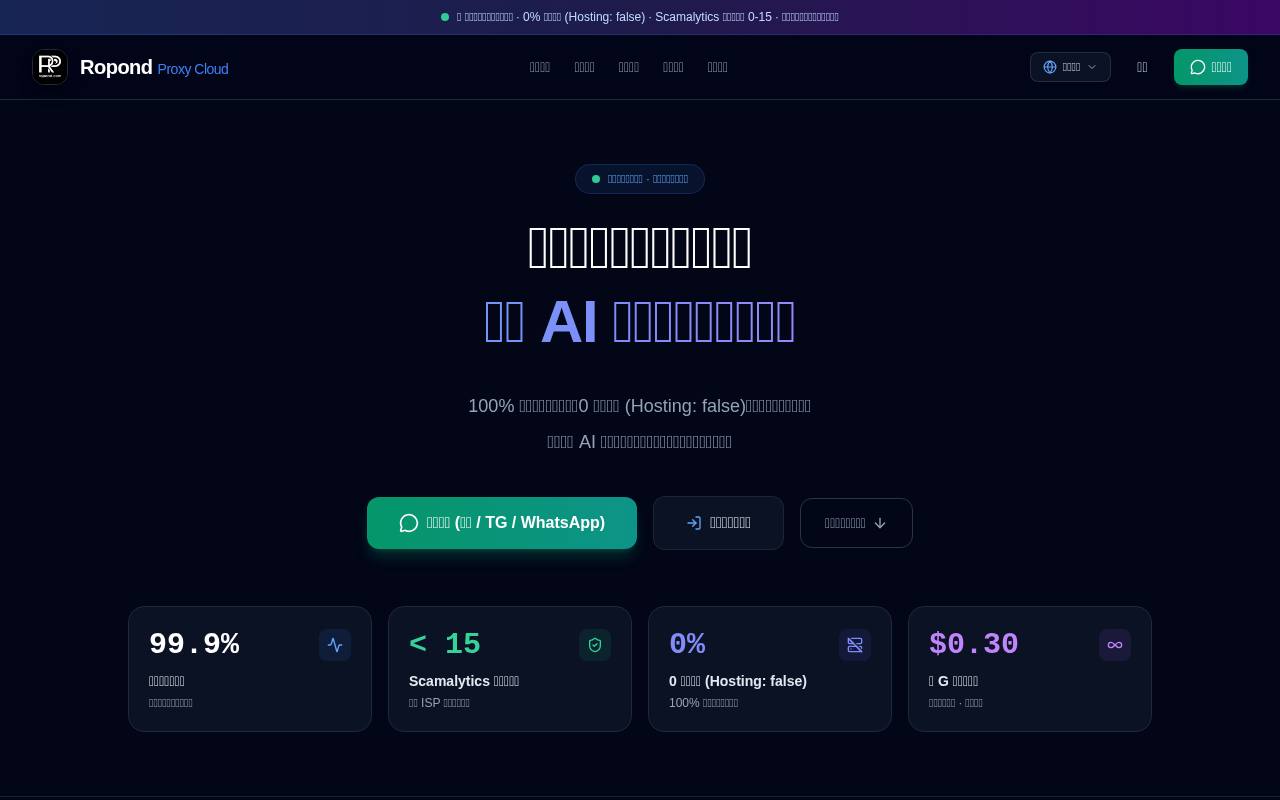The image size is (1280, 800).
Task: Click the crossed-out server icon on the 0% card
Action: point(855,645)
